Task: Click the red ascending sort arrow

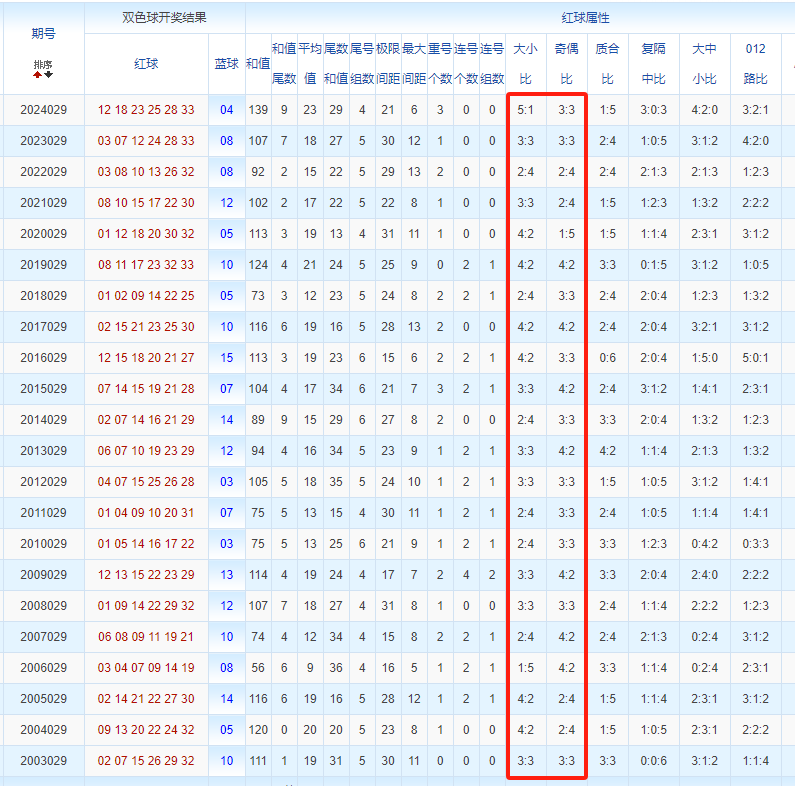Action: [38, 75]
